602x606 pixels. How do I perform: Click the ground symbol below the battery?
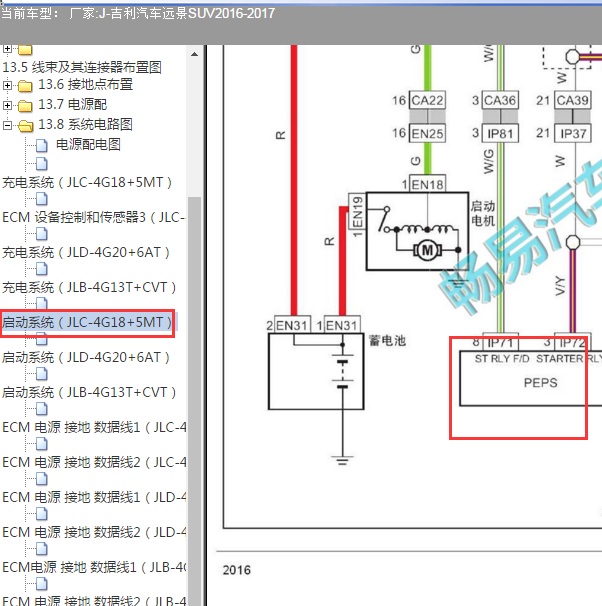coord(342,460)
